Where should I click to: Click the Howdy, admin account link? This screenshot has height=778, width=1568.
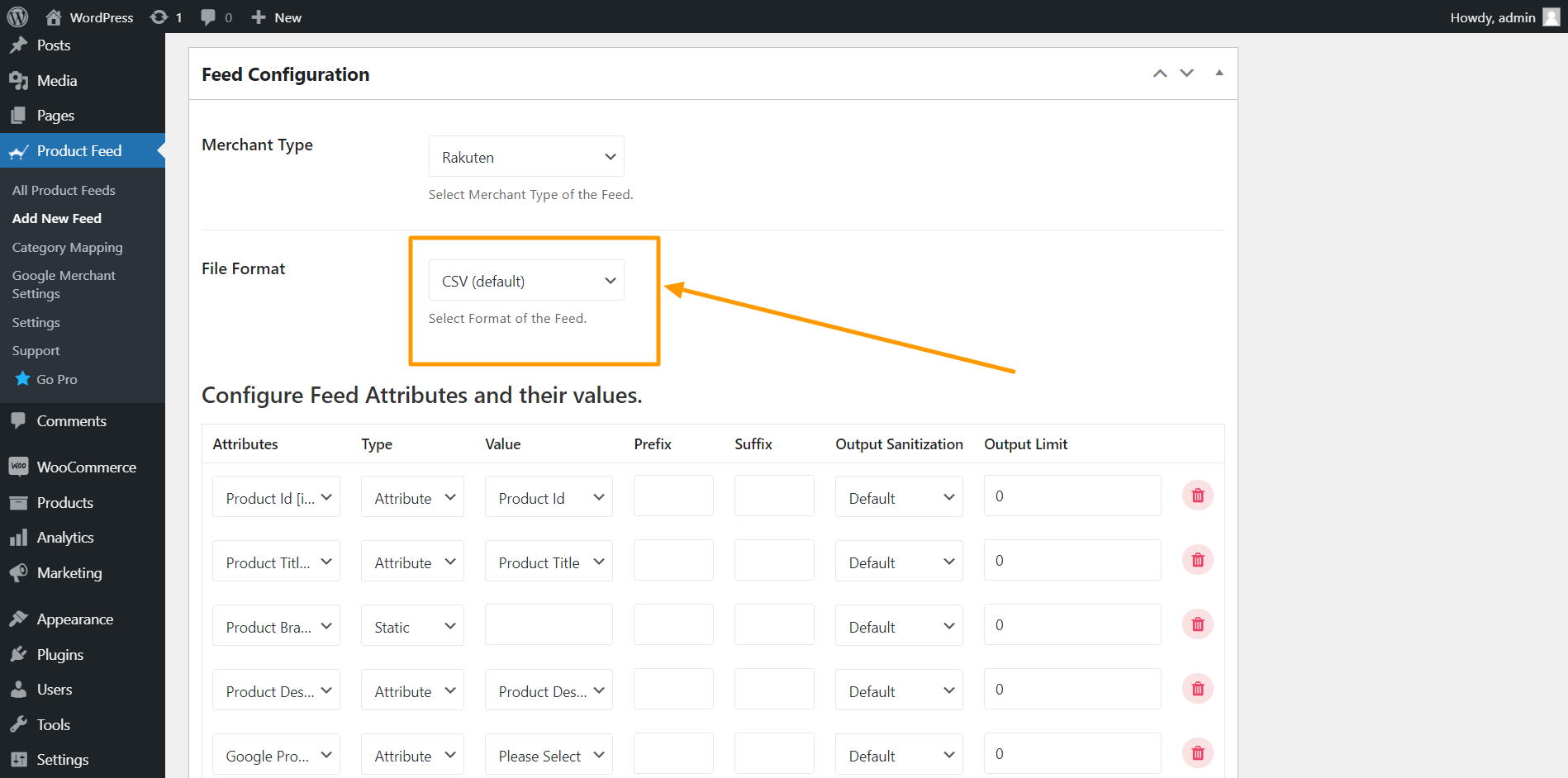[x=1493, y=17]
